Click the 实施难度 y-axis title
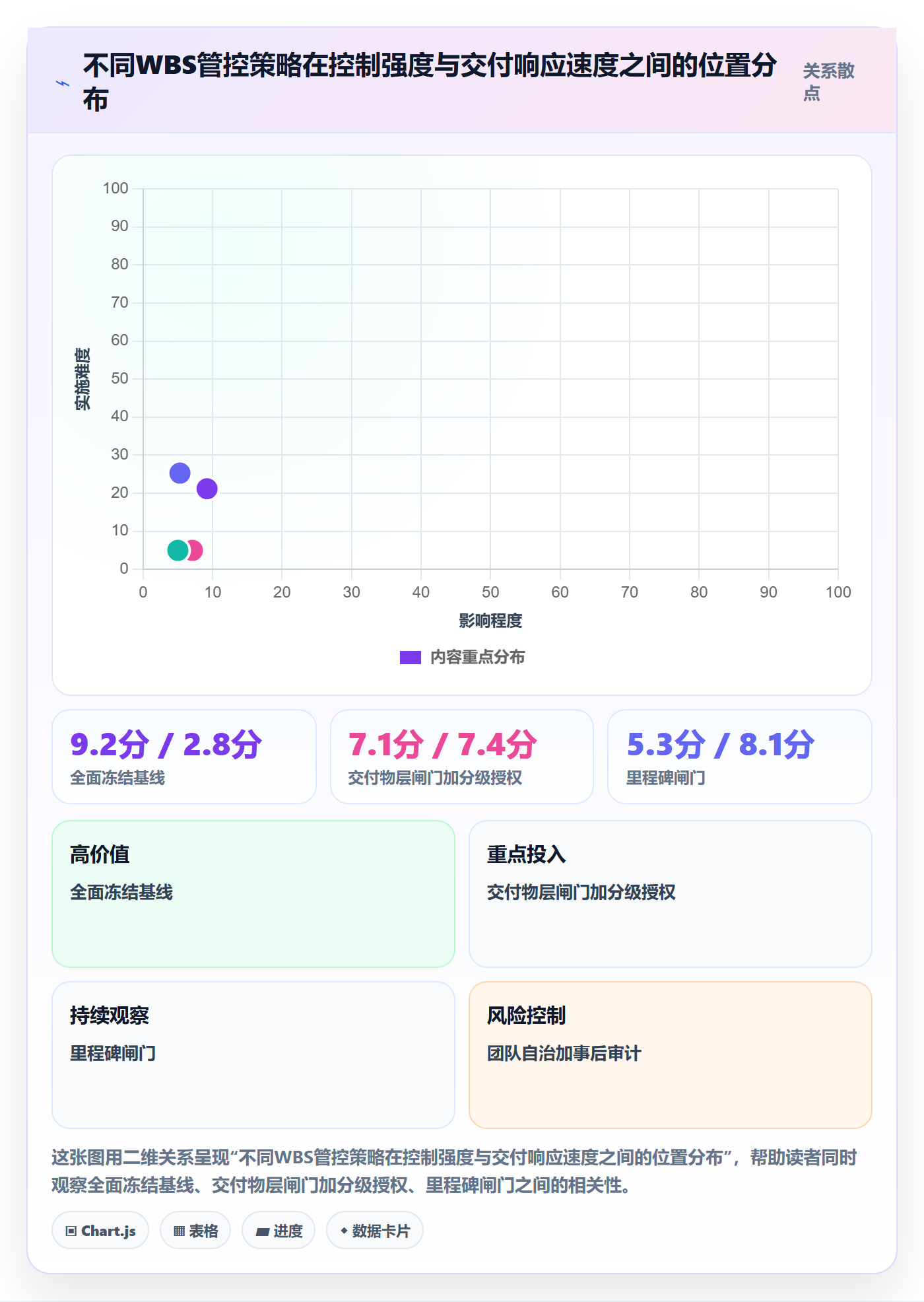The image size is (924, 1302). [82, 379]
